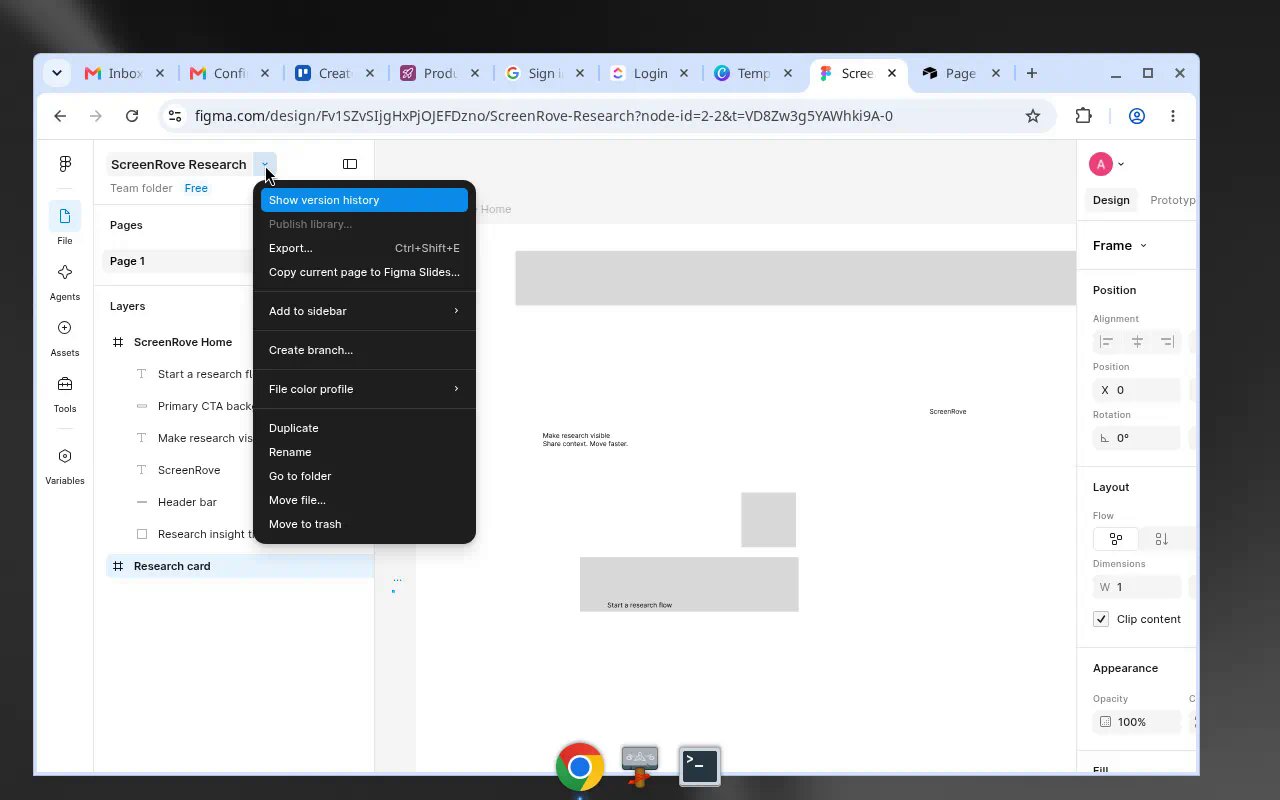Image resolution: width=1280 pixels, height=800 pixels.
Task: Select the Research insight layer
Action: pos(205,534)
